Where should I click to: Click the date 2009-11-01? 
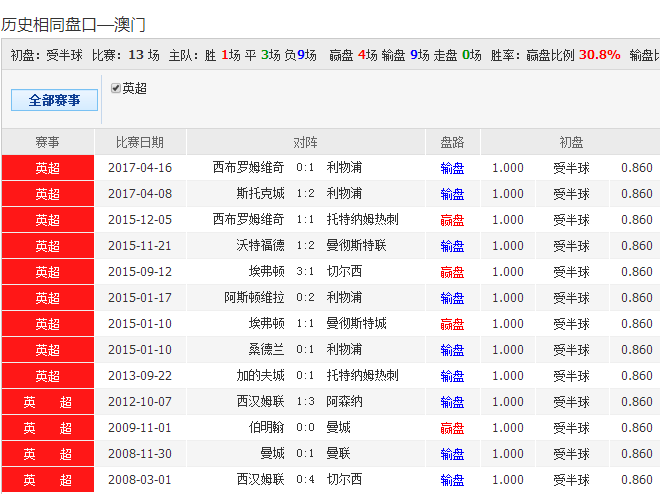click(140, 428)
